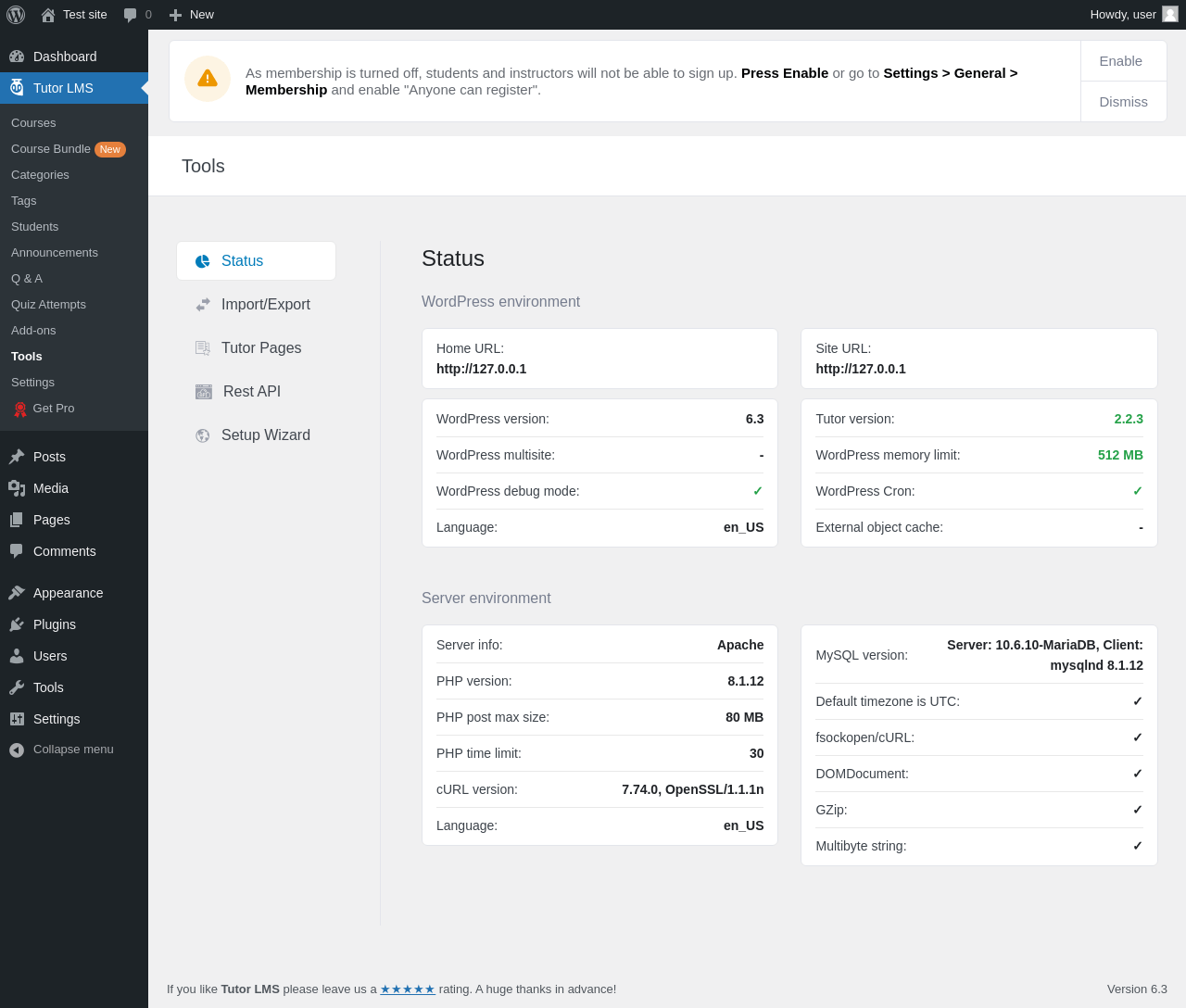The height and width of the screenshot is (1008, 1186).
Task: Click the Setup Wizard globe icon
Action: tap(203, 435)
